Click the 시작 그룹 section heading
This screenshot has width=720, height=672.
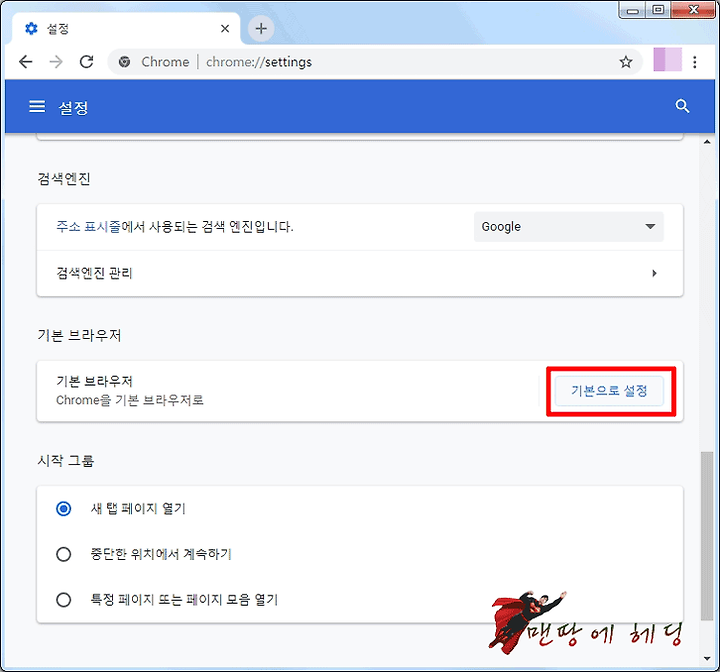click(66, 460)
